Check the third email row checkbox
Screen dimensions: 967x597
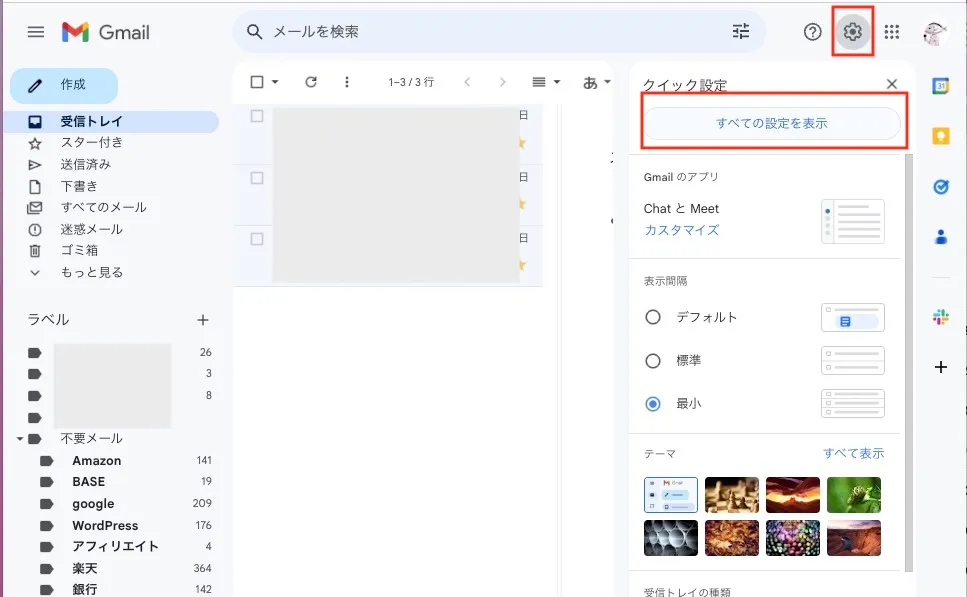pos(257,239)
